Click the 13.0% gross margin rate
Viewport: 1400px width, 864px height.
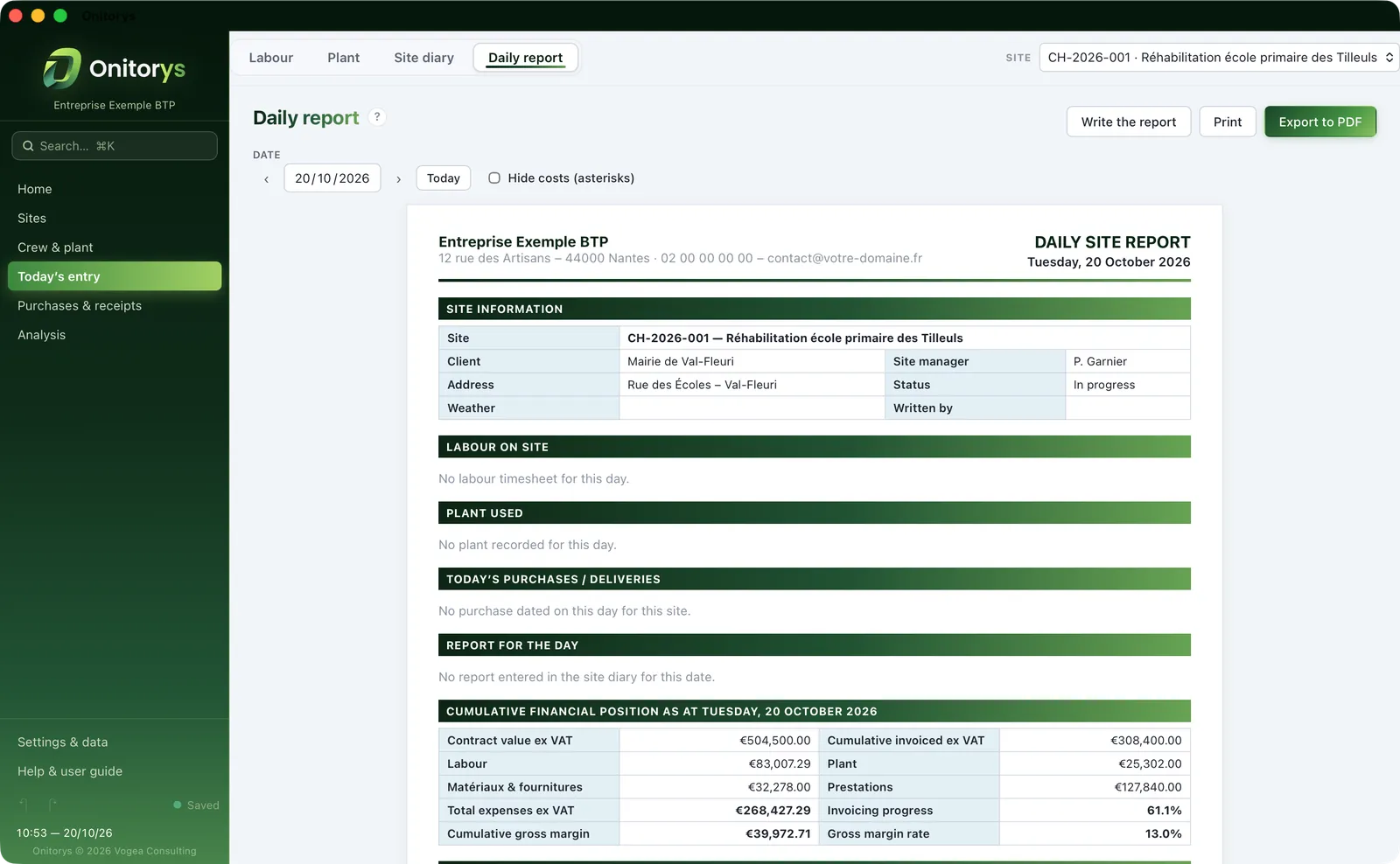pos(1164,834)
